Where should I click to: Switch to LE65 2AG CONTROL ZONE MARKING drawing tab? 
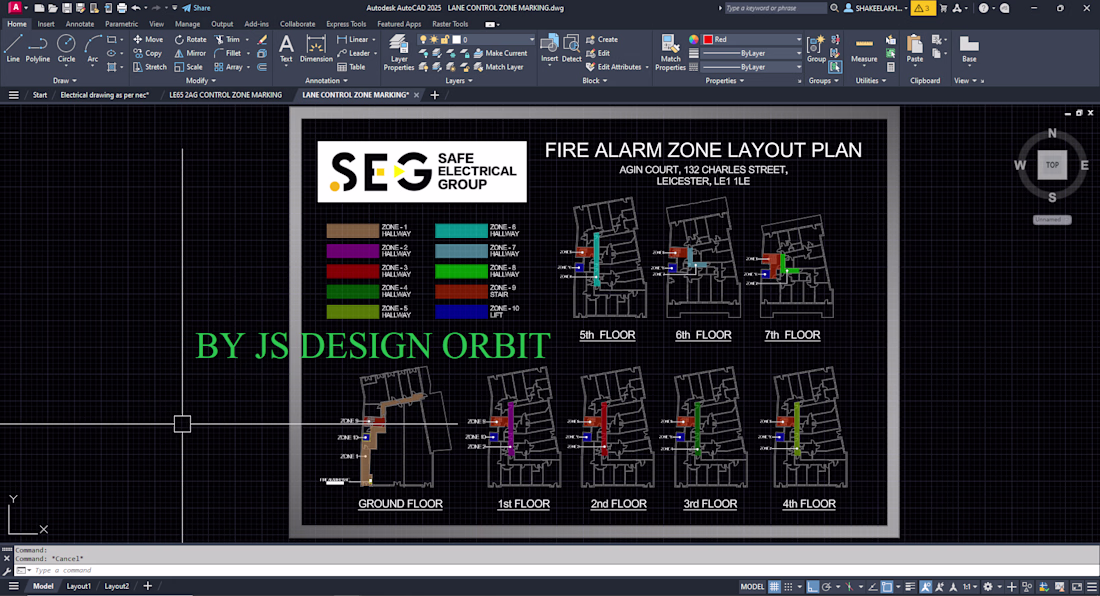[x=225, y=95]
